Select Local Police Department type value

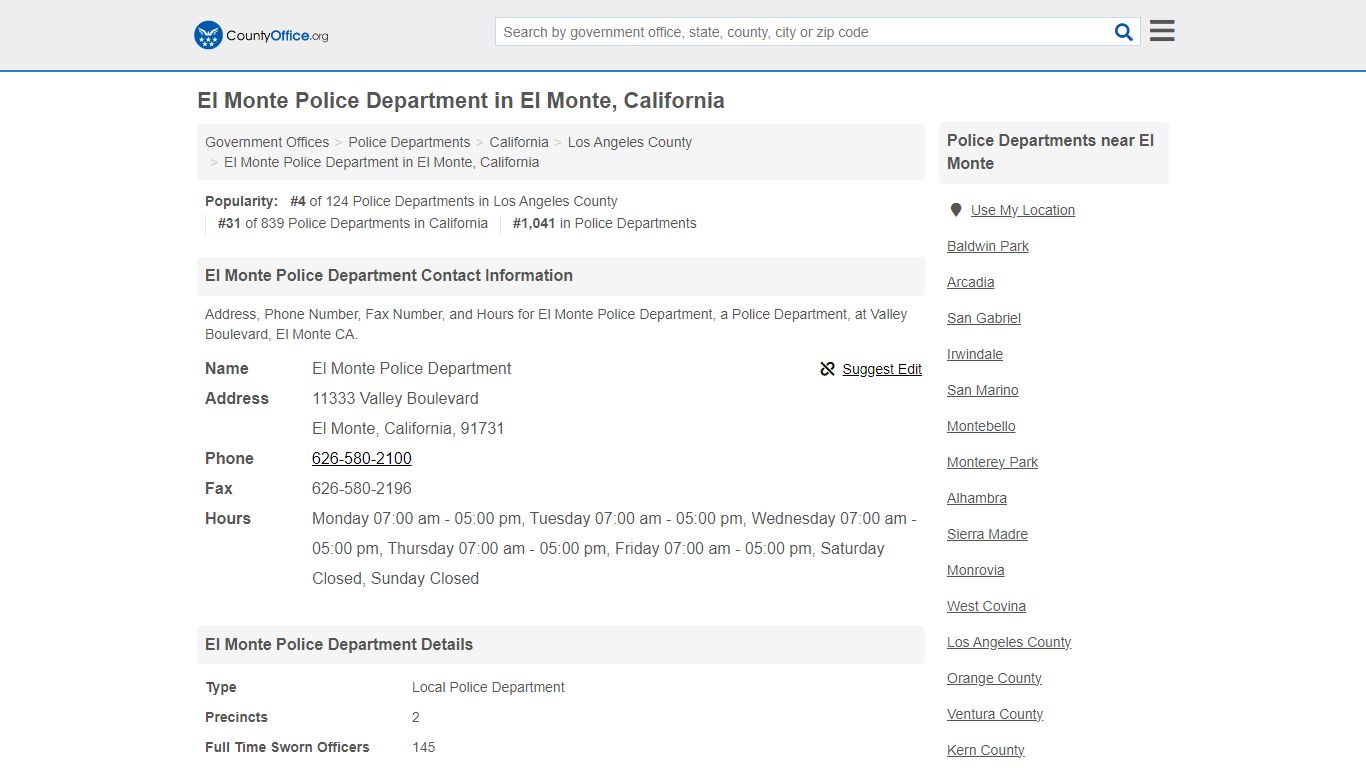coord(488,687)
